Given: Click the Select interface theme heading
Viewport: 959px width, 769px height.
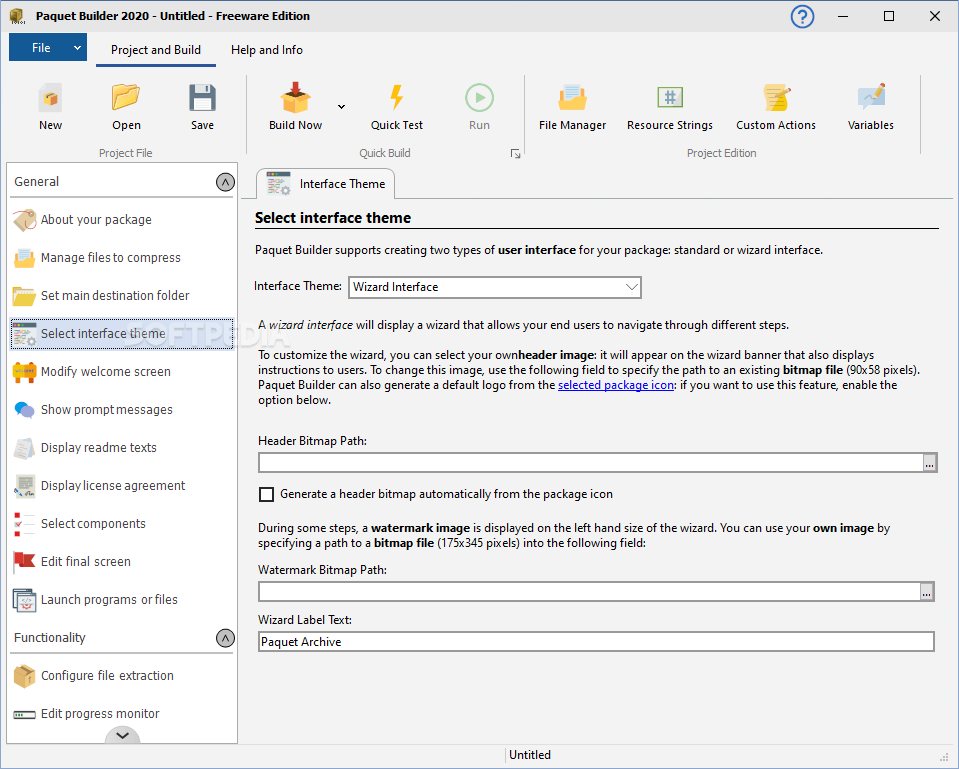Looking at the screenshot, I should tap(333, 218).
